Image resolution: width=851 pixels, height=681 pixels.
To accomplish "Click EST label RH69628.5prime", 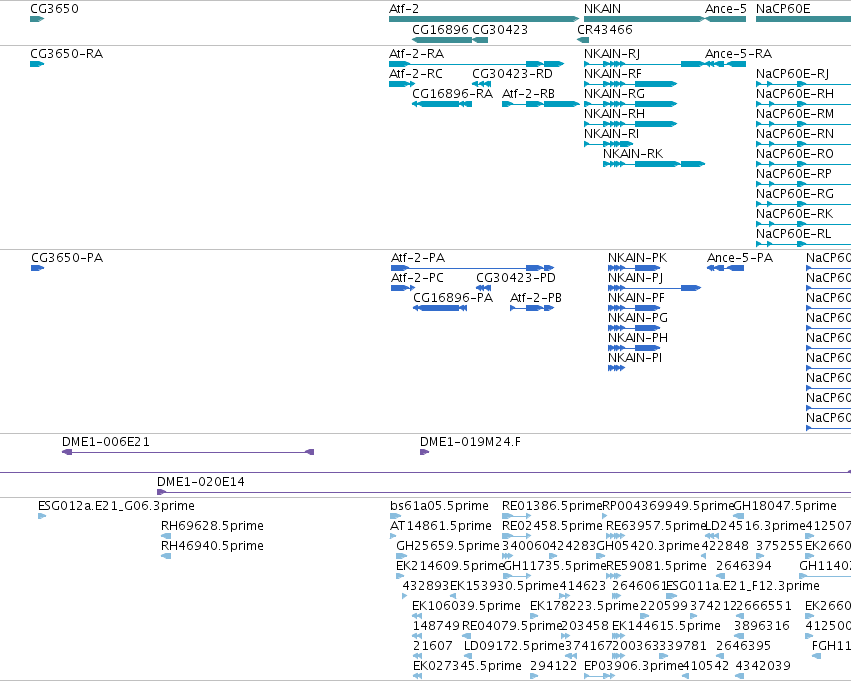I will click(212, 525).
